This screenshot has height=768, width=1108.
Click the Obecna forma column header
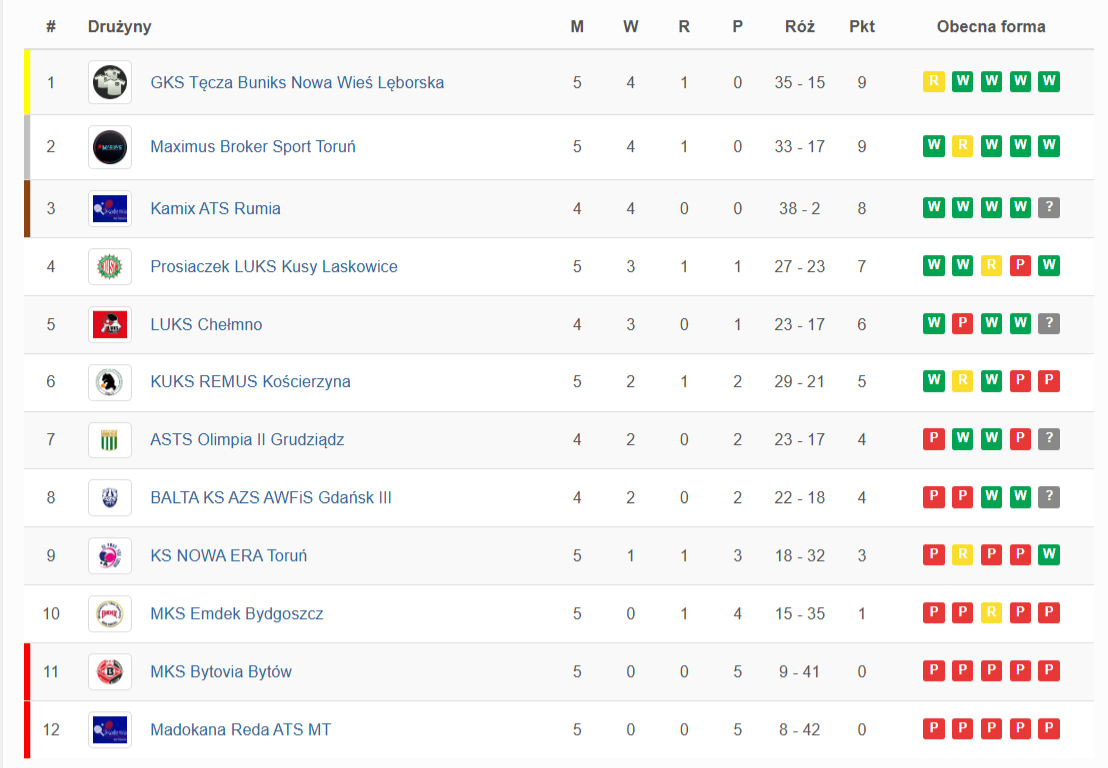(991, 27)
